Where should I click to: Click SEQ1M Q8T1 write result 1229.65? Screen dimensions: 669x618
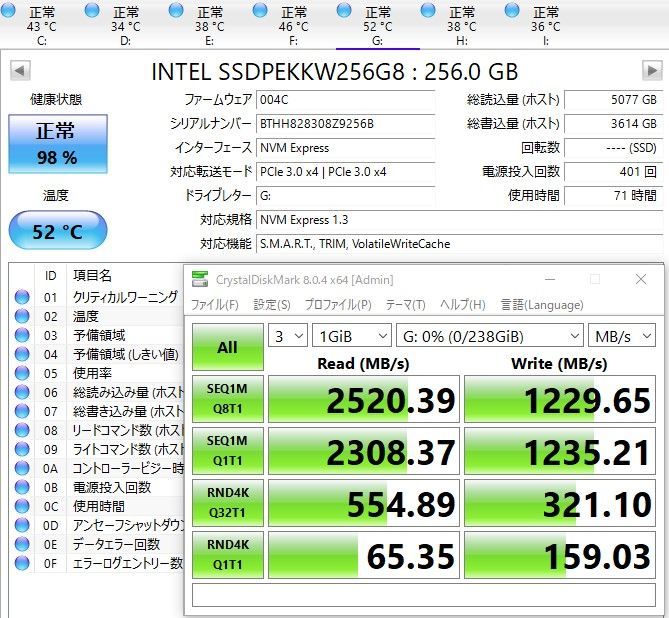tap(560, 399)
